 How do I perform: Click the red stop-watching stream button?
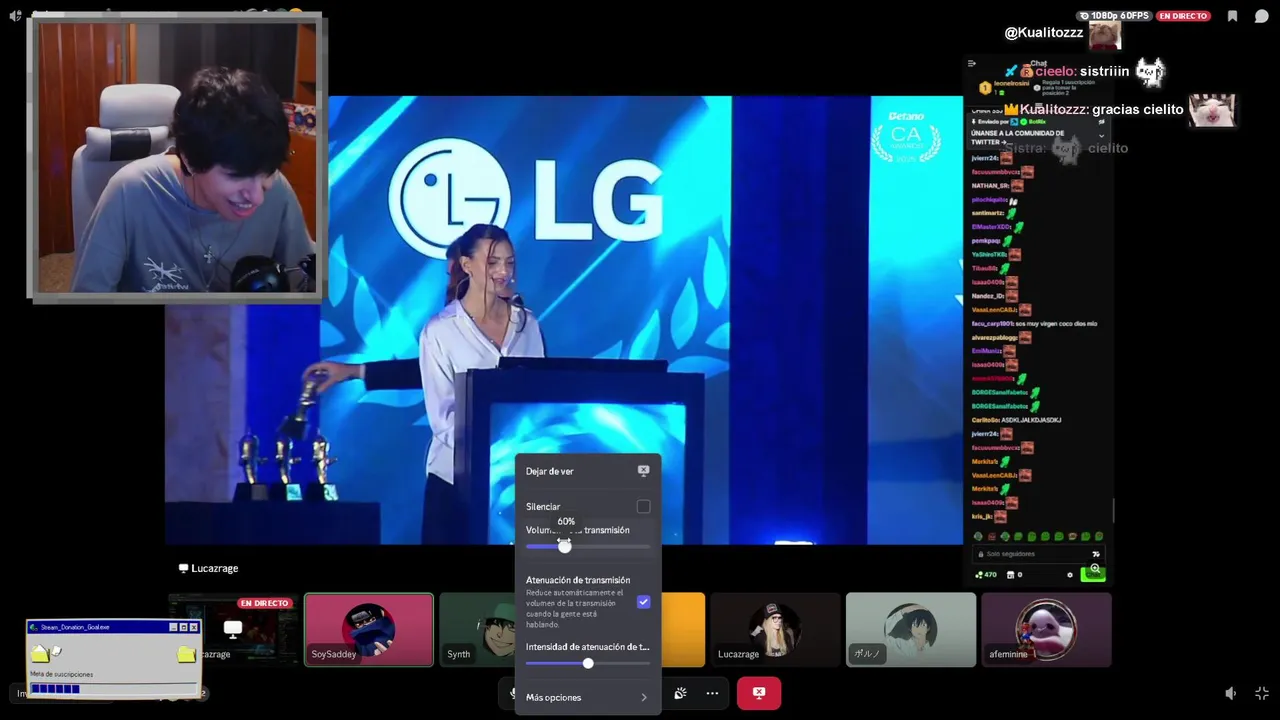coord(759,693)
